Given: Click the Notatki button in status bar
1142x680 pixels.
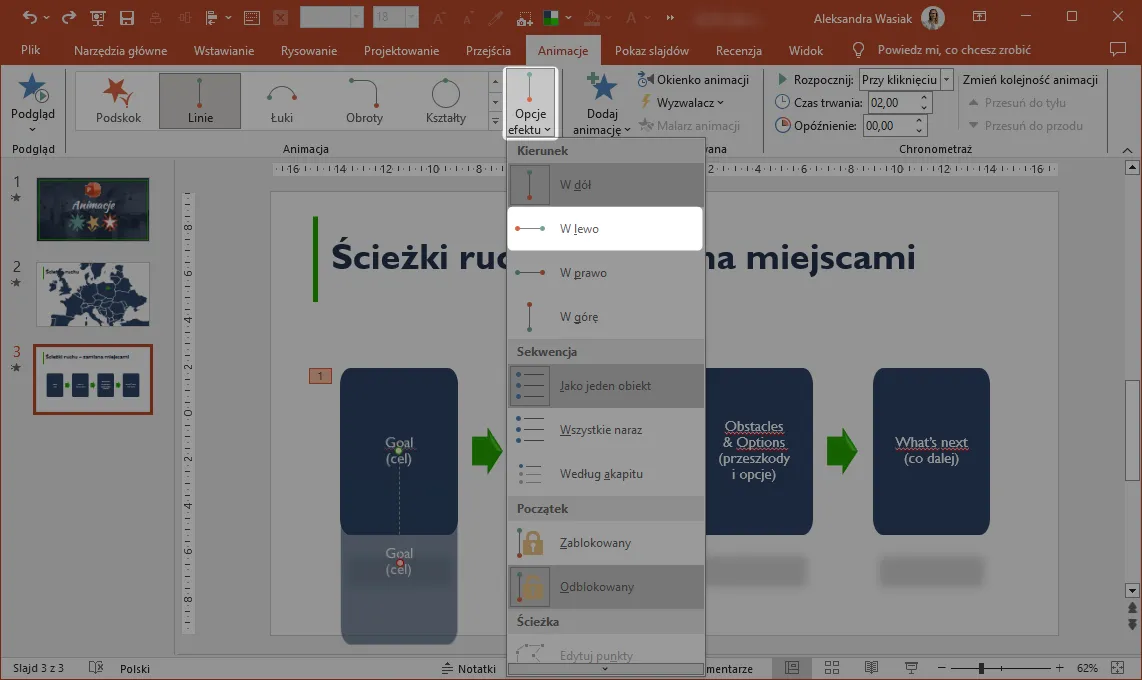Looking at the screenshot, I should 469,668.
